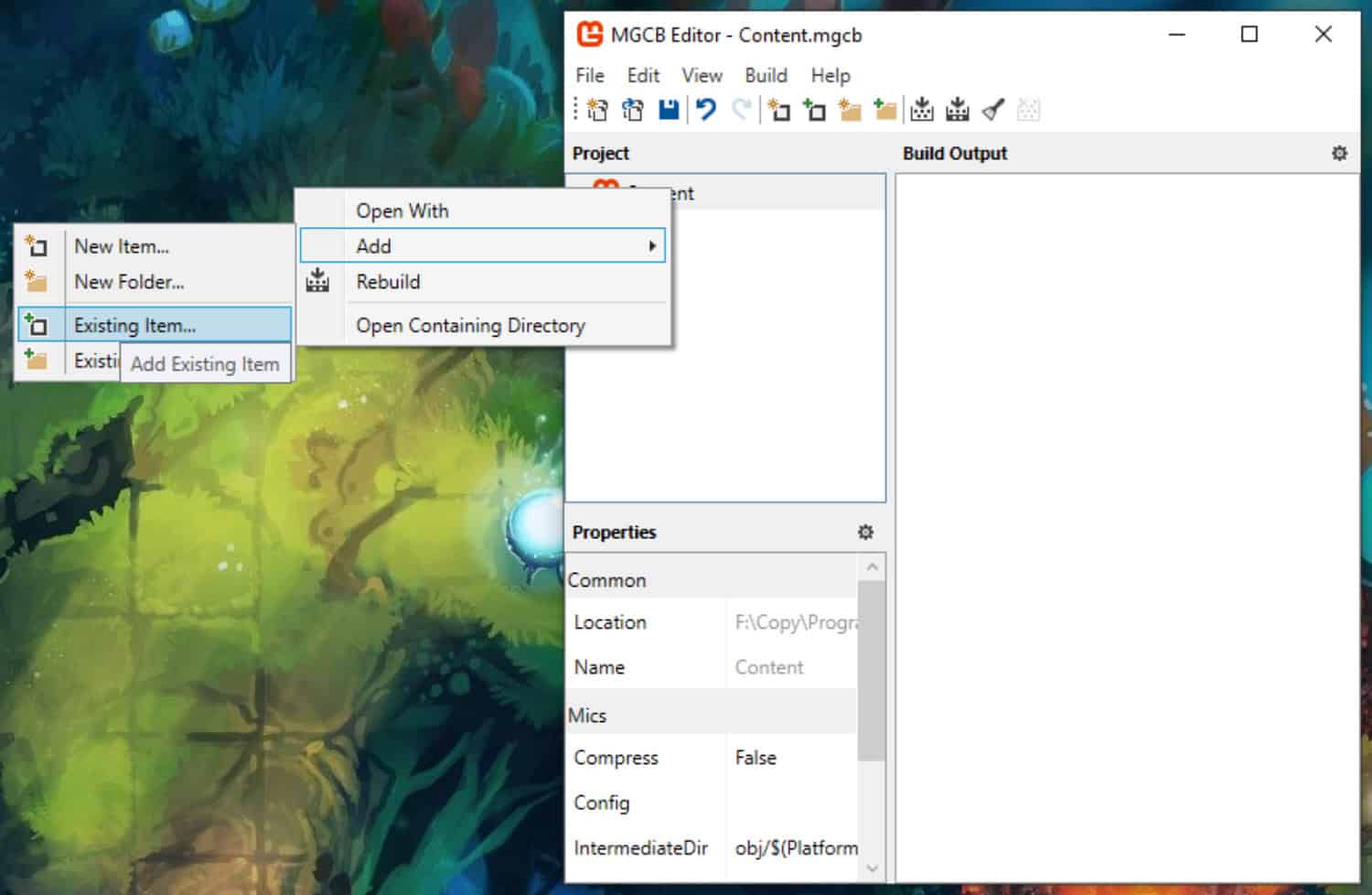The width and height of the screenshot is (1372, 895).
Task: Click the Properties scrollbar up arrow
Action: pos(872,567)
